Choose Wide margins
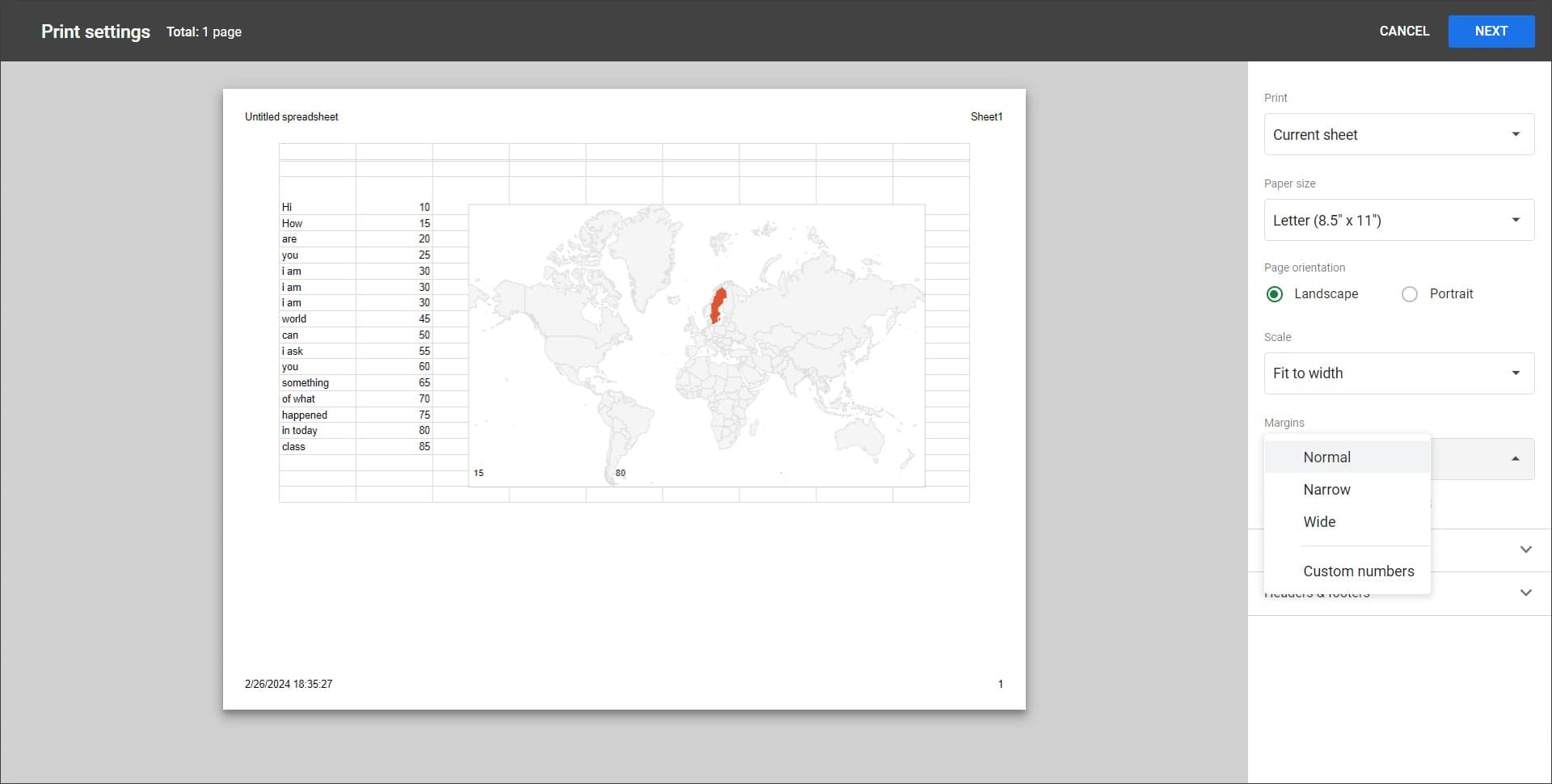1552x784 pixels. click(1319, 521)
